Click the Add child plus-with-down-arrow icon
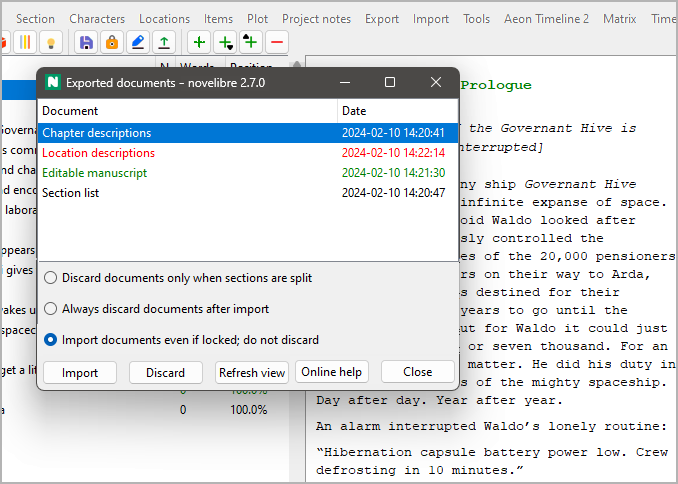 (225, 42)
